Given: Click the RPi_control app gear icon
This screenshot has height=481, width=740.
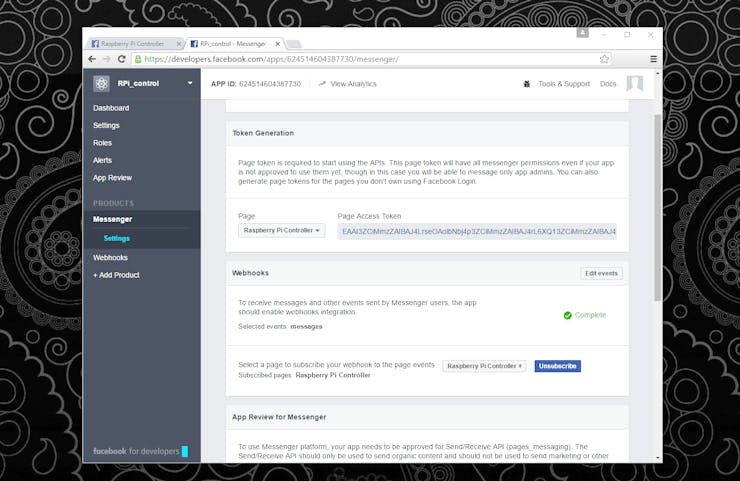Looking at the screenshot, I should point(101,84).
